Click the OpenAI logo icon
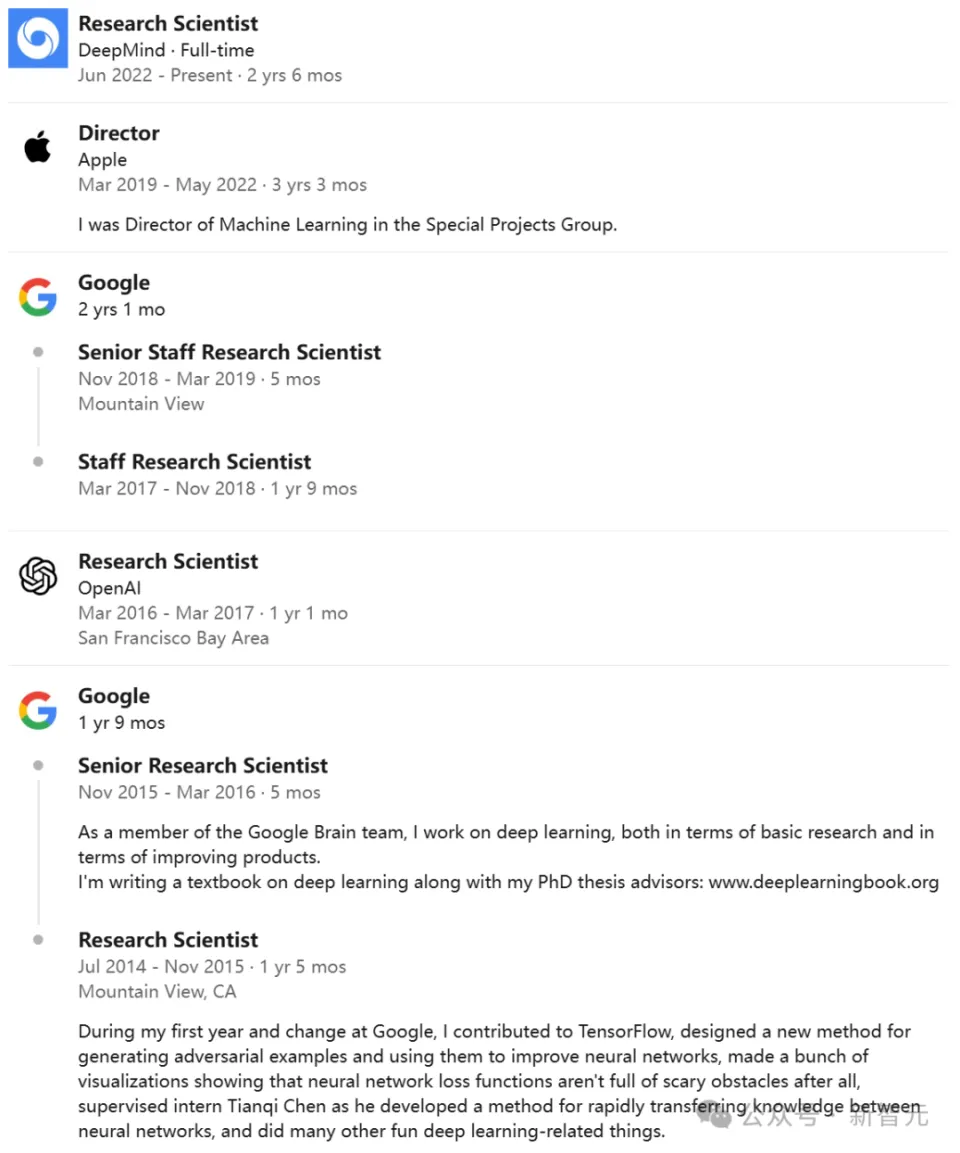The height and width of the screenshot is (1153, 960). 38,575
